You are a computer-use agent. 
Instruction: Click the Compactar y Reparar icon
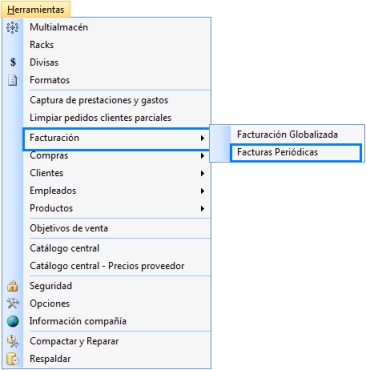tap(13, 341)
